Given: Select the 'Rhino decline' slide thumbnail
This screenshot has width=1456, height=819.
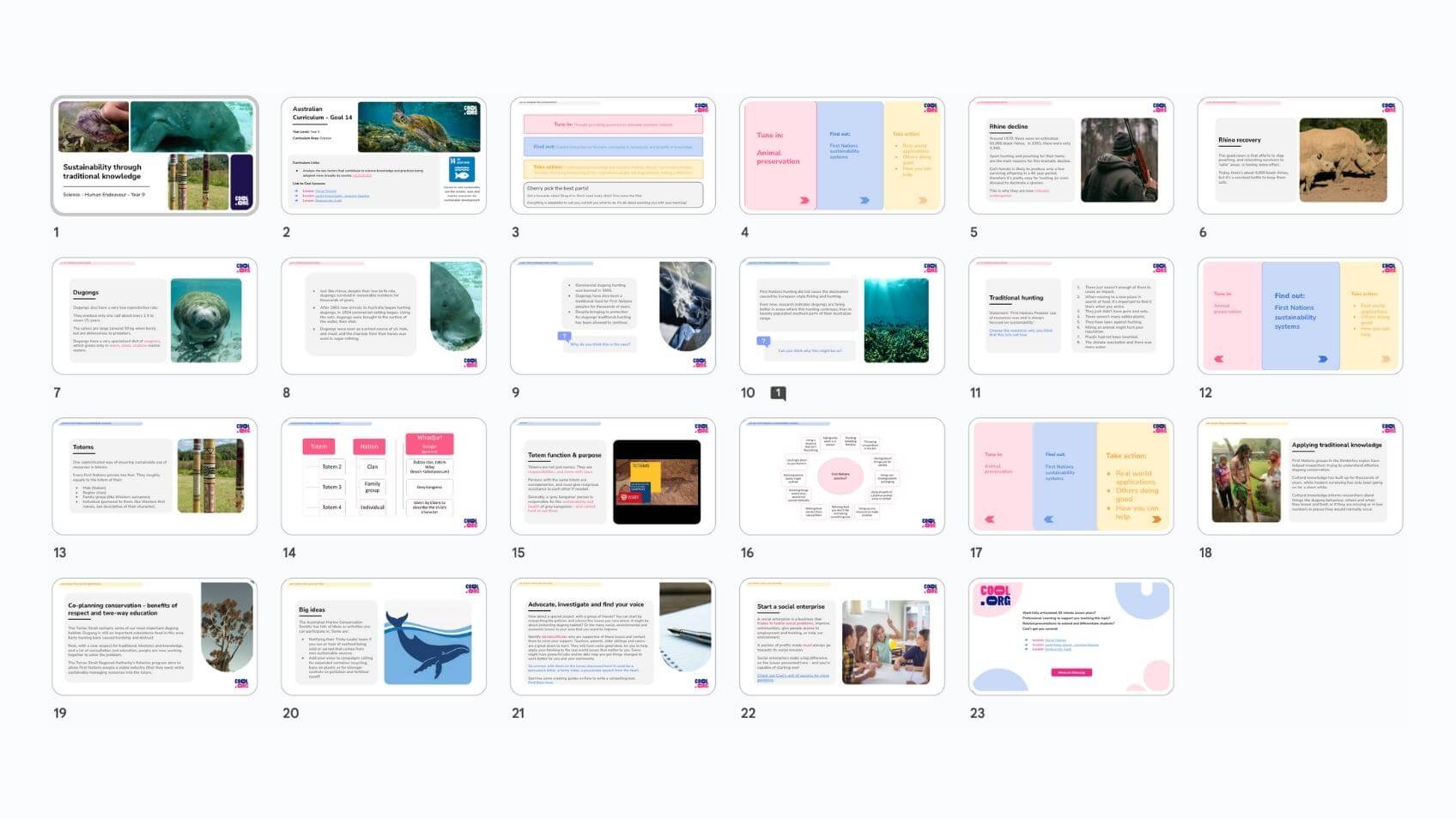Looking at the screenshot, I should point(1071,155).
